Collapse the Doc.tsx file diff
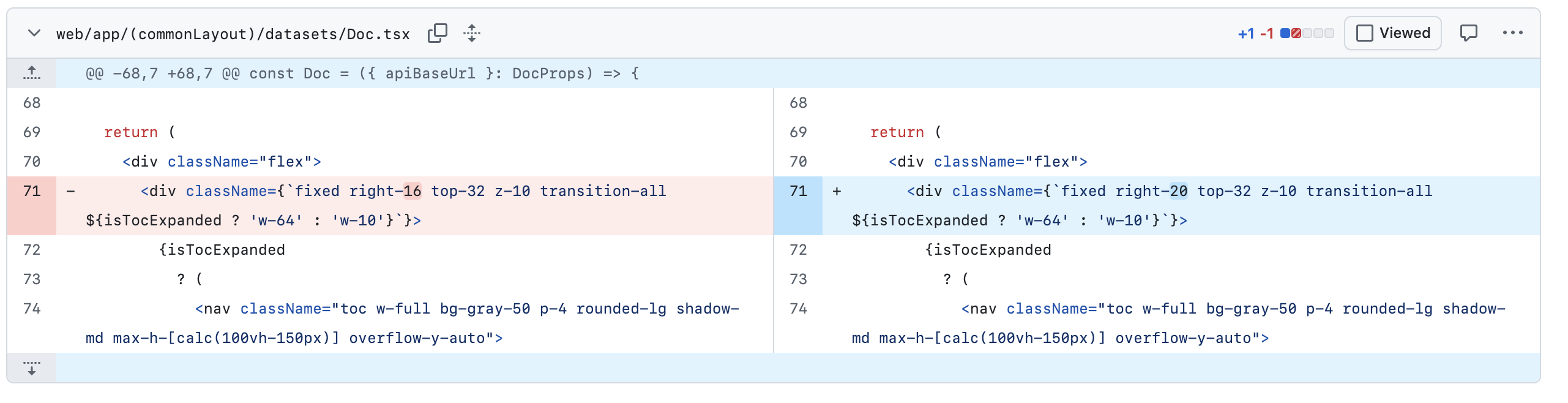The image size is (1568, 403). pyautogui.click(x=34, y=33)
